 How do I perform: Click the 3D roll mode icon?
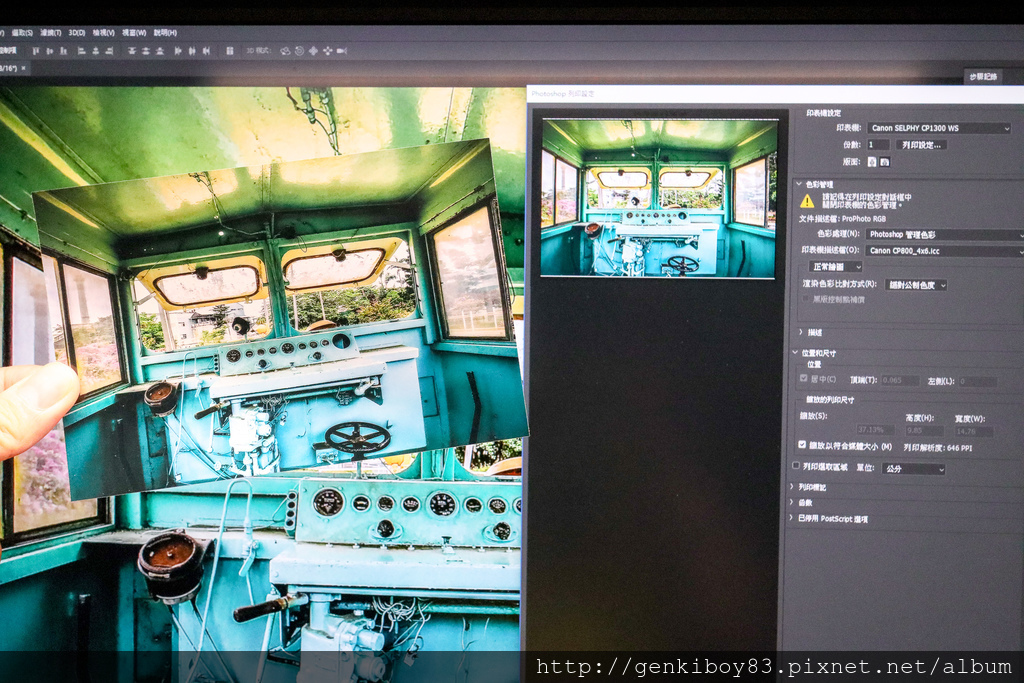pyautogui.click(x=299, y=51)
